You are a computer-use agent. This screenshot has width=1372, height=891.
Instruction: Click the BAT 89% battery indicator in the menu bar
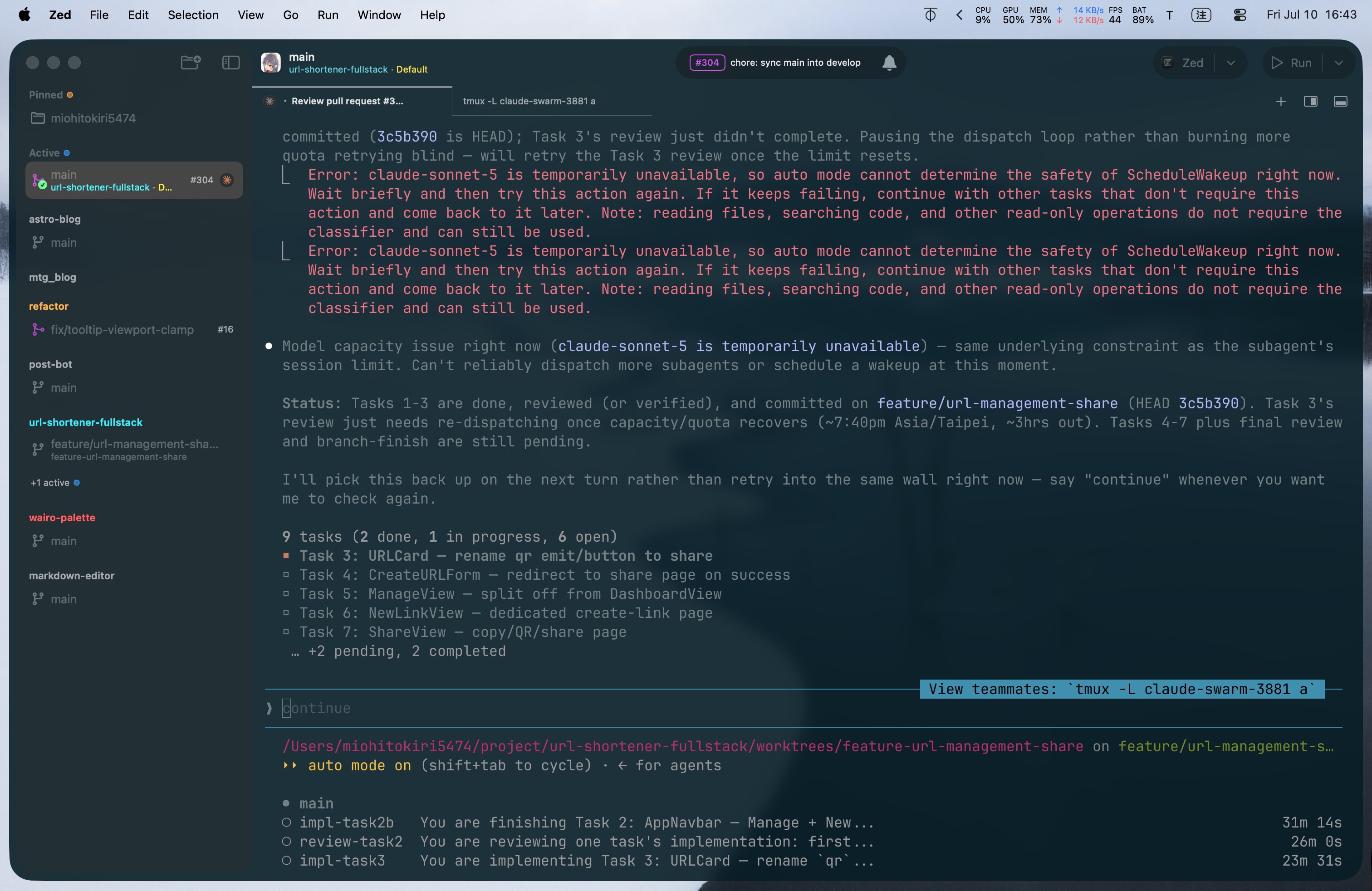pos(1142,15)
